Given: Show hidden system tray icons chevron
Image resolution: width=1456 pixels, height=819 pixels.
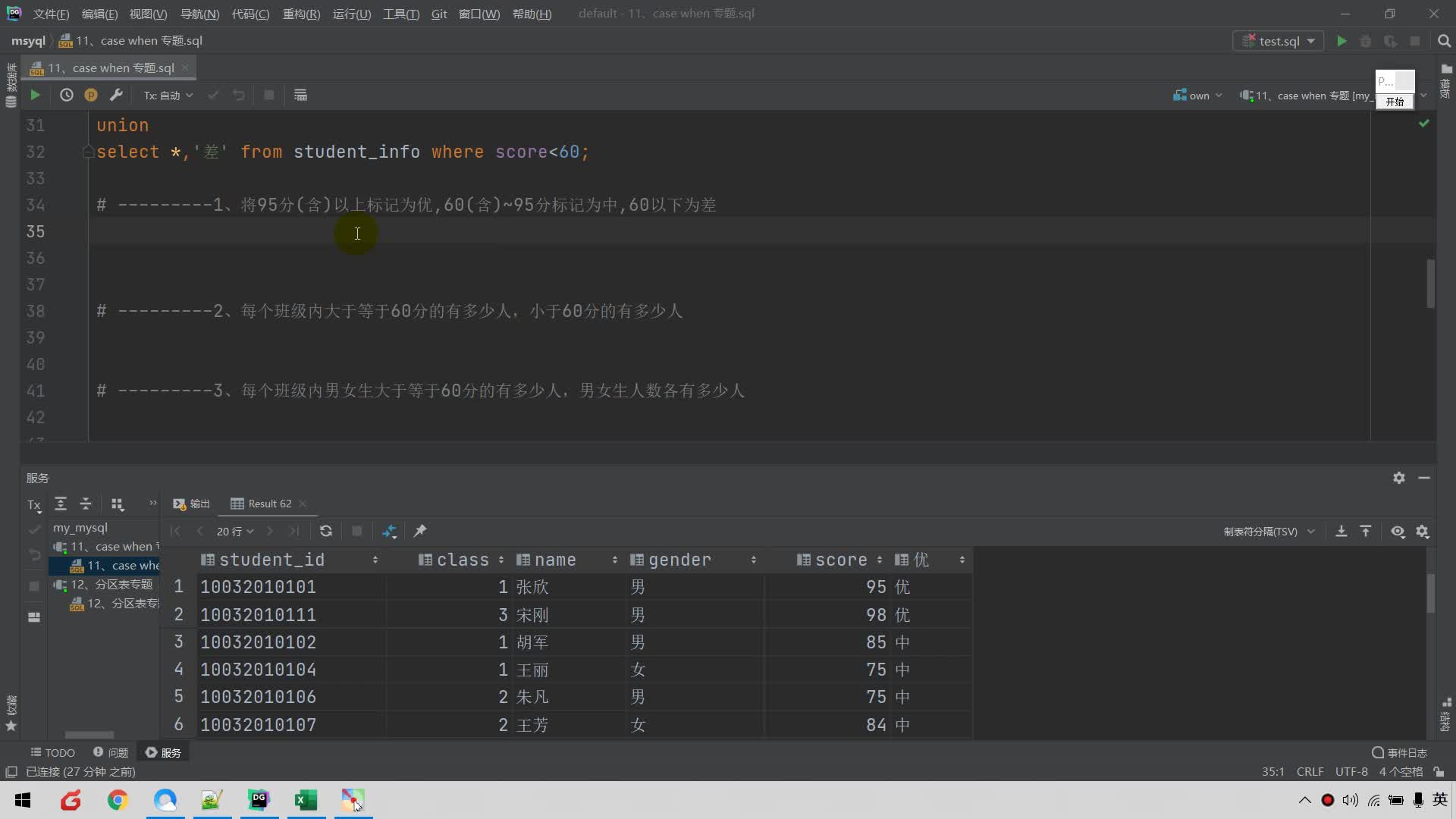Looking at the screenshot, I should coord(1304,800).
